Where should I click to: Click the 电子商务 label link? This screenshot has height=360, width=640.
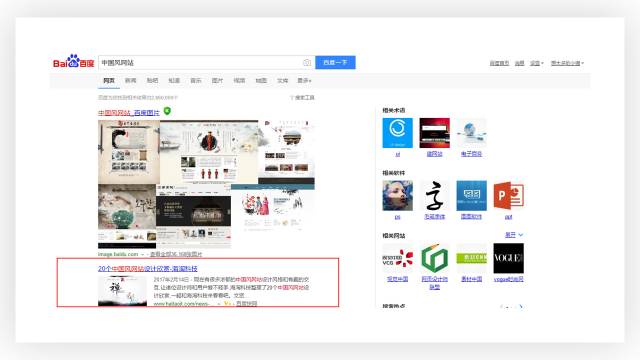[471, 154]
